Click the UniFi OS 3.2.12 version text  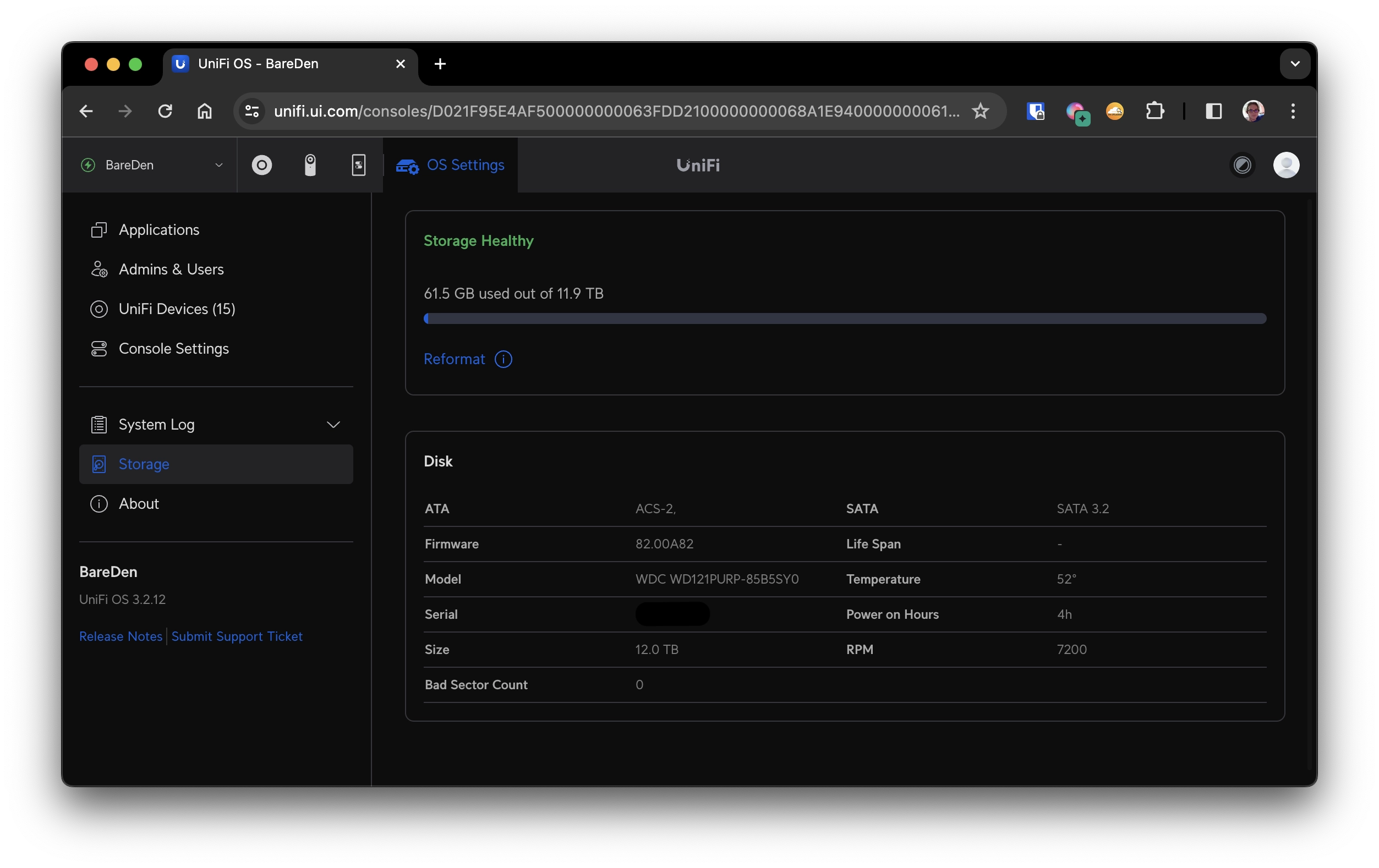click(x=122, y=599)
